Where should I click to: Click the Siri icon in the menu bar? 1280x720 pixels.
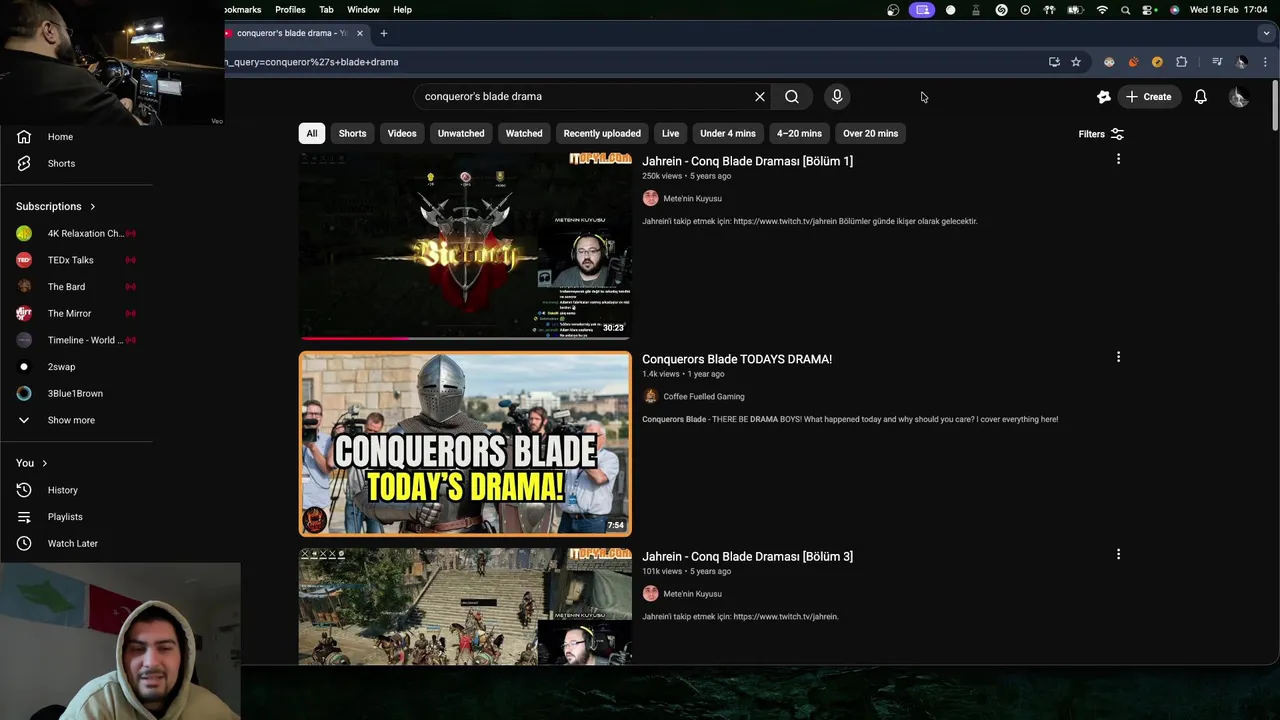(x=1174, y=10)
